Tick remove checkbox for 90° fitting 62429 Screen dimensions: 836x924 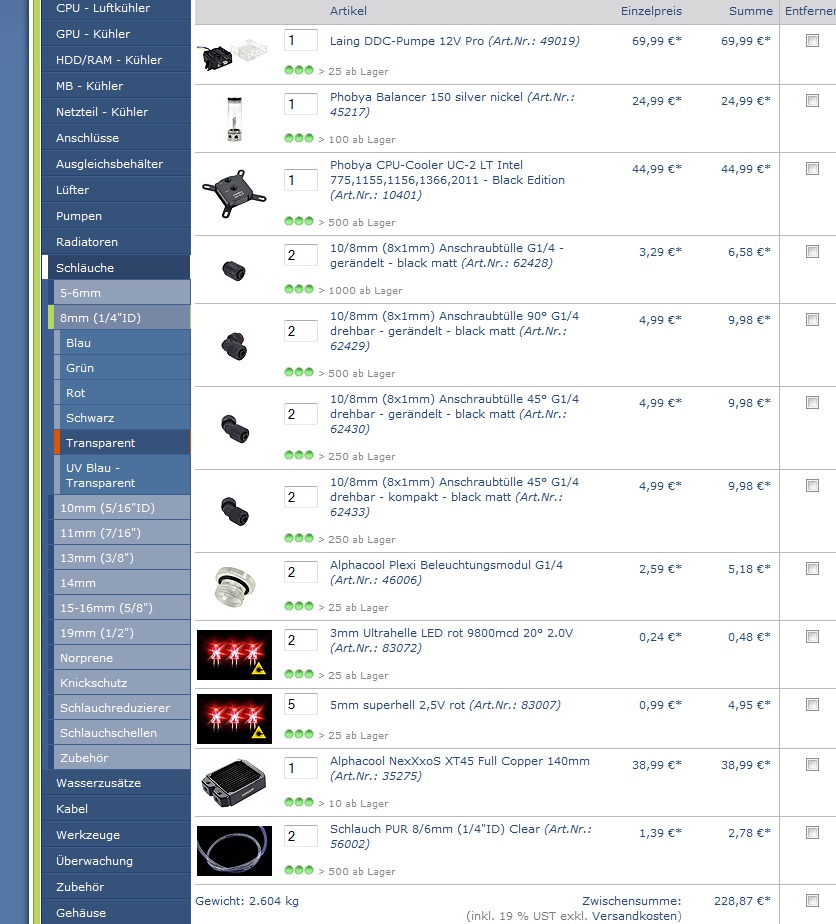[812, 319]
